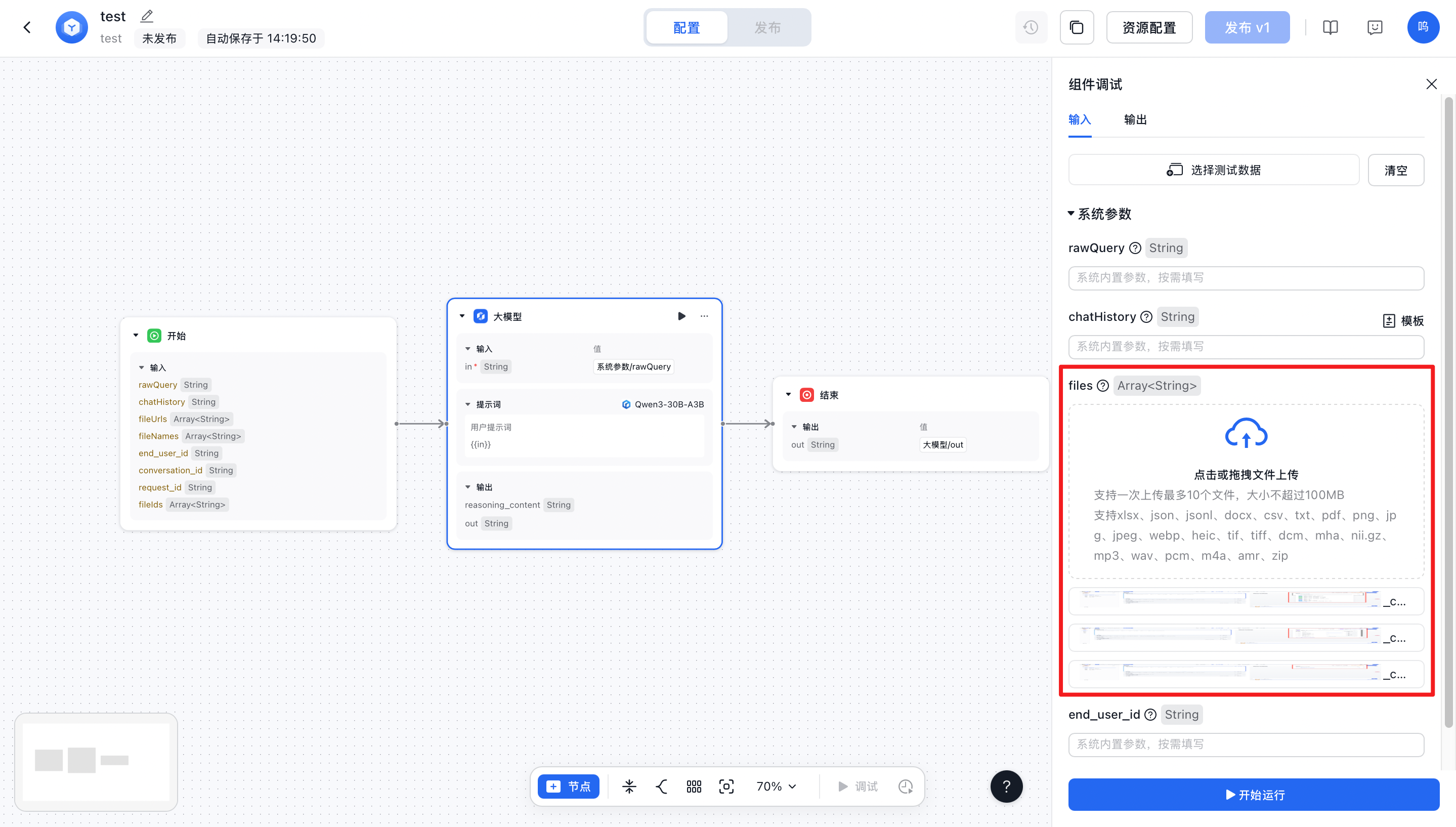Click the auto-layout grid icon in the bottom toolbar
Viewport: 1456px width, 827px height.
(x=694, y=786)
